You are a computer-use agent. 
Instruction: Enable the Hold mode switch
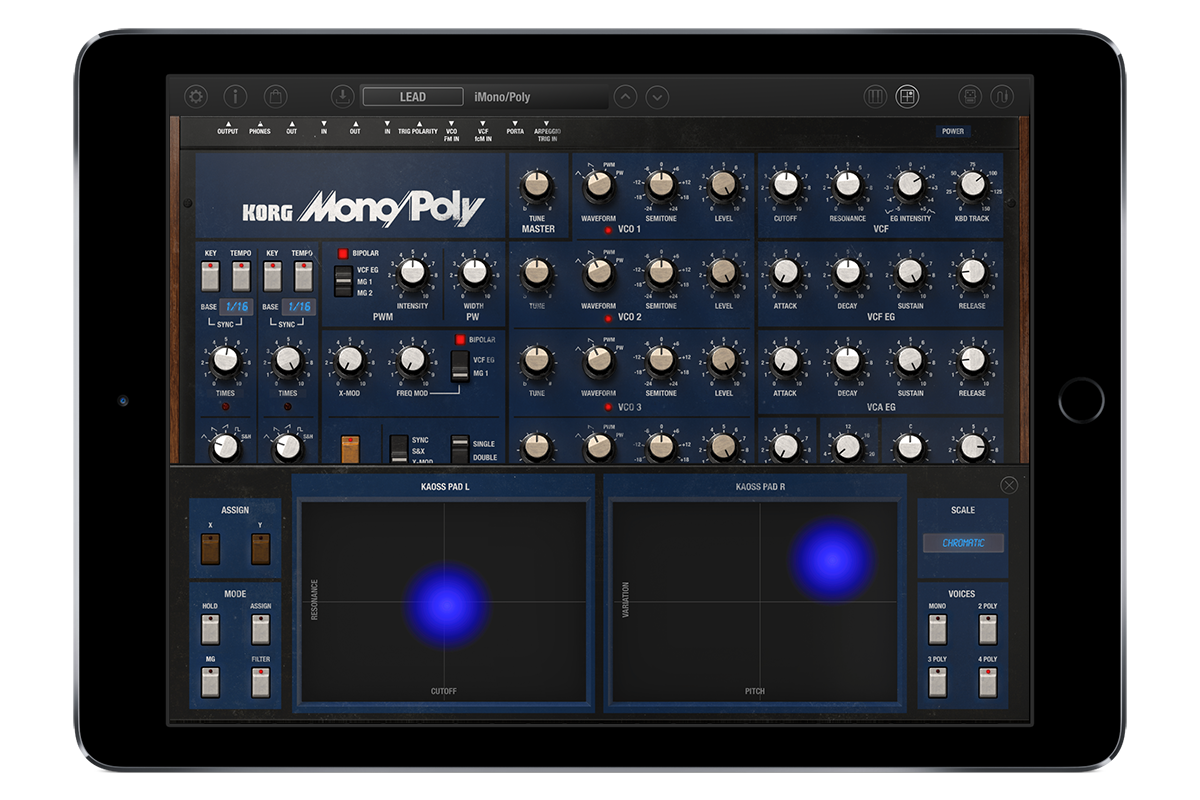210,629
